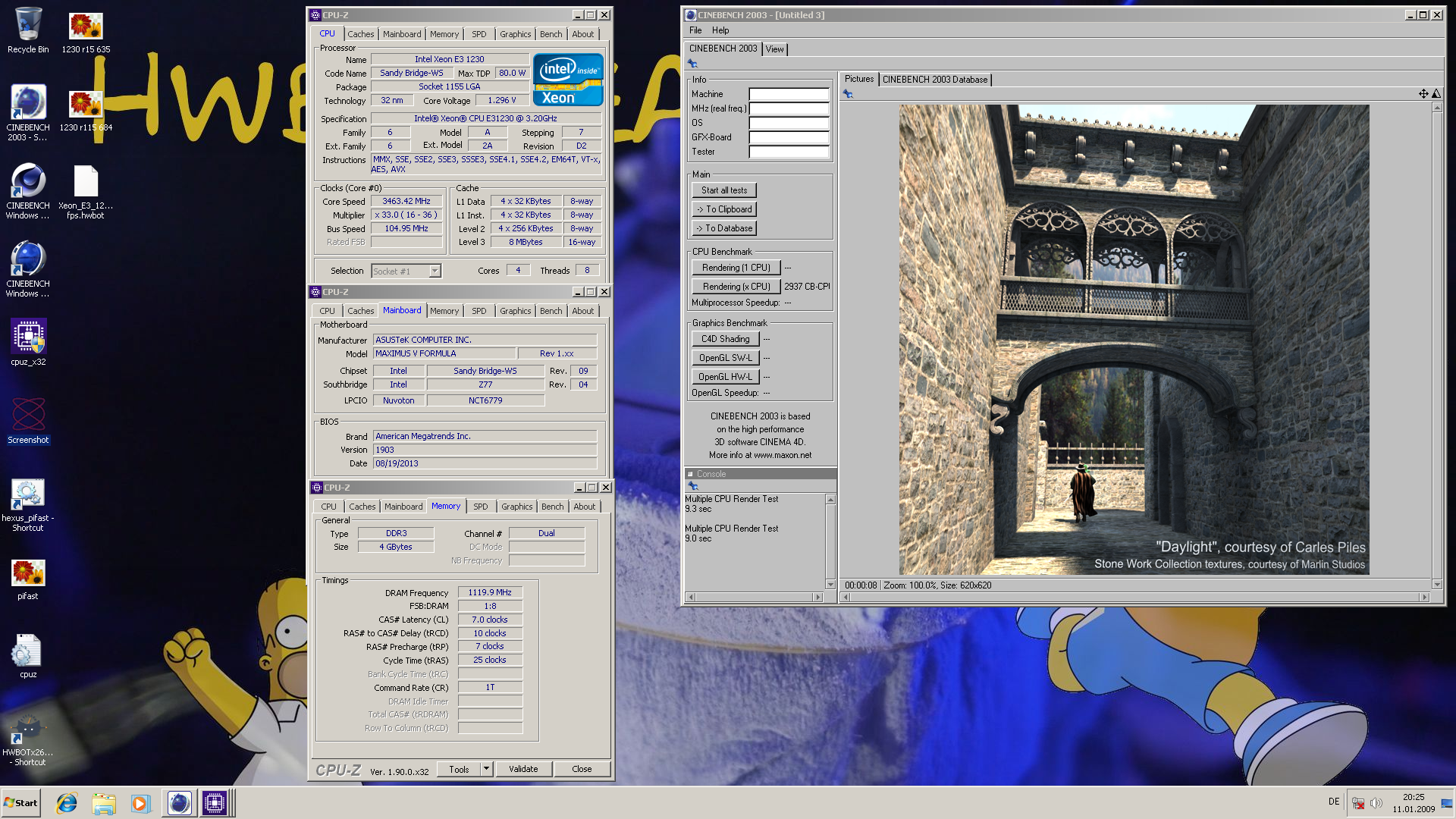
Task: Click the DE language indicator in tray
Action: (x=1334, y=802)
